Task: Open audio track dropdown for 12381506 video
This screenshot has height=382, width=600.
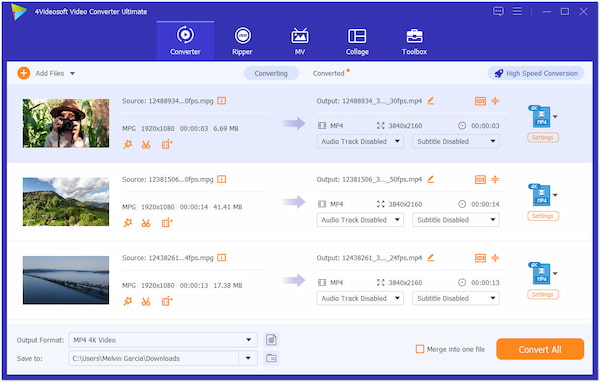Action: pyautogui.click(x=360, y=220)
